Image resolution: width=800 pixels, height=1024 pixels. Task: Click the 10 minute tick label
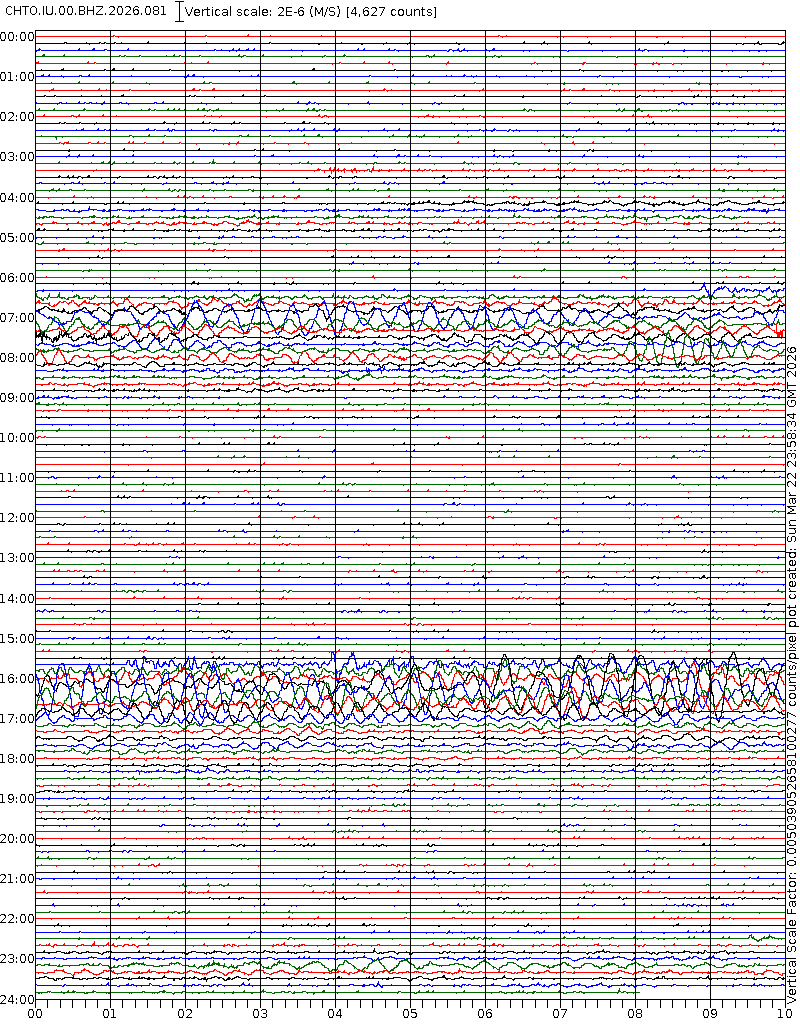(784, 1013)
